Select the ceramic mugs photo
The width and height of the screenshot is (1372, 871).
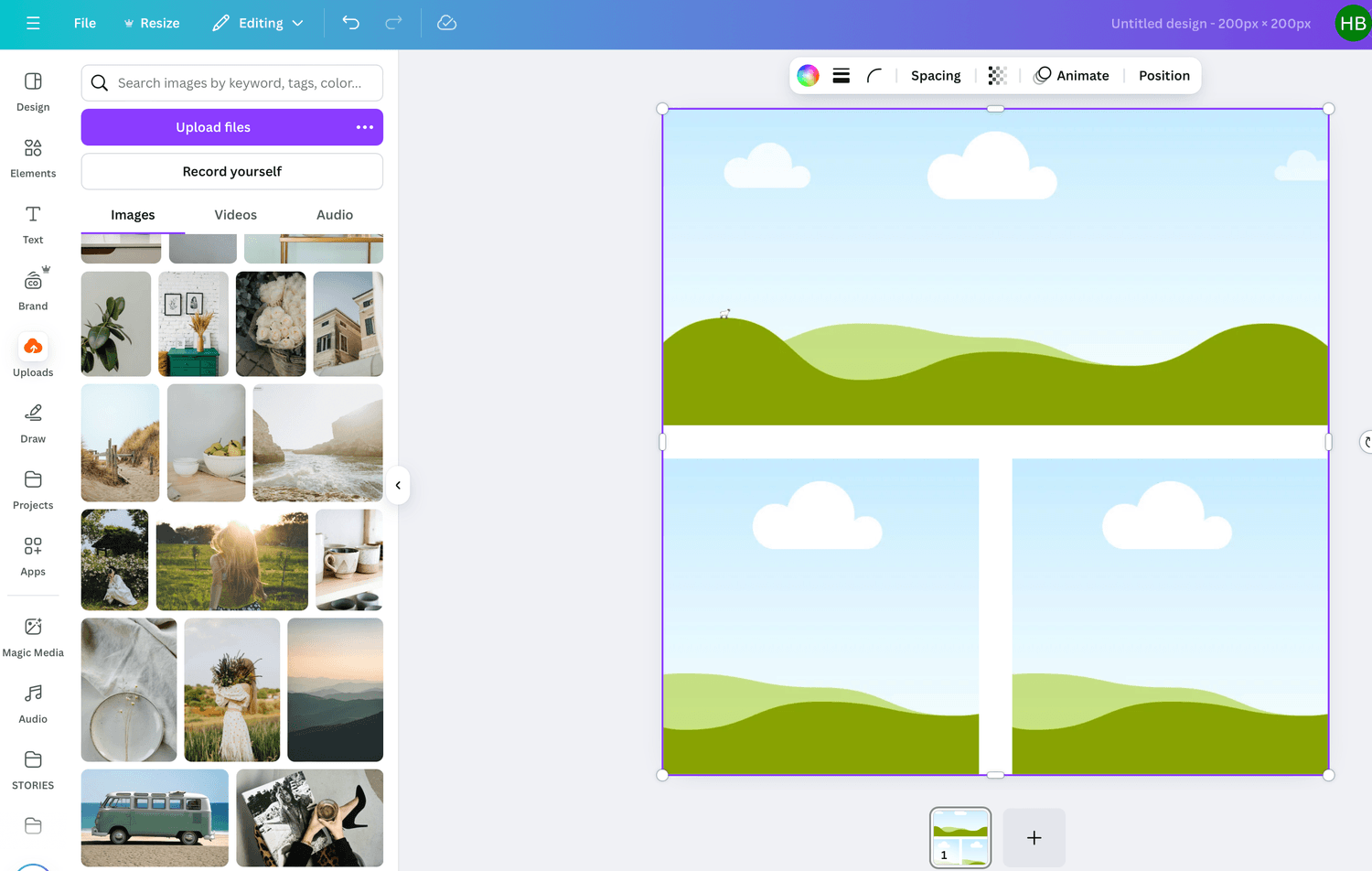click(349, 560)
